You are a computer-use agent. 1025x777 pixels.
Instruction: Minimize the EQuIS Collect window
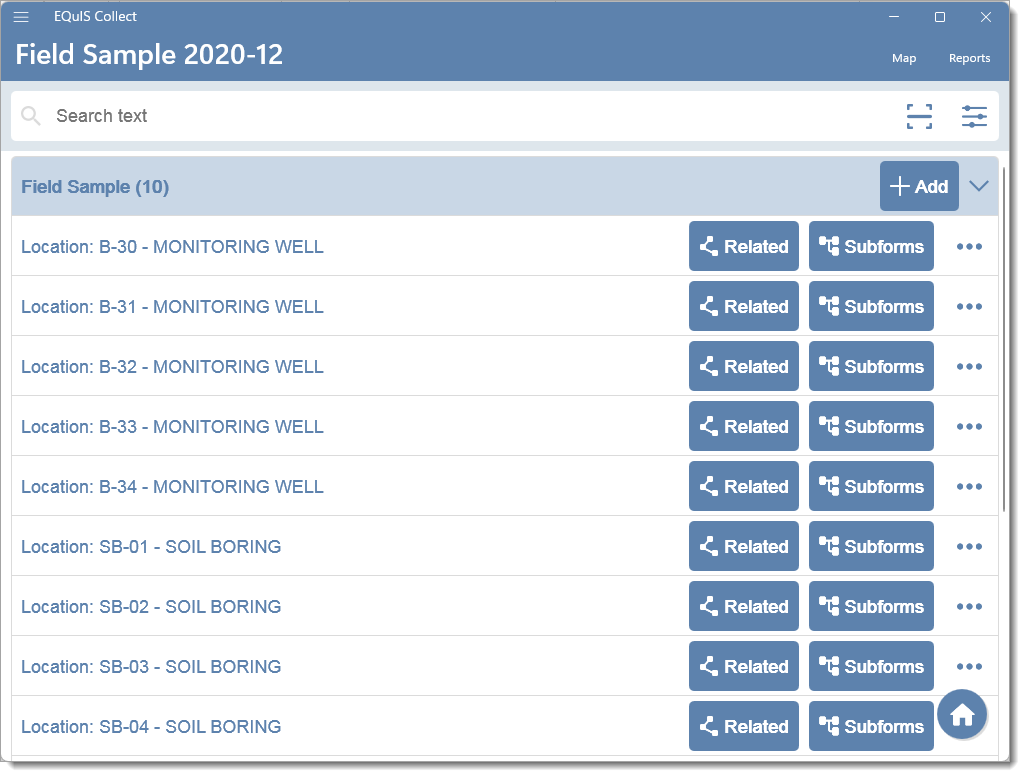coord(894,17)
